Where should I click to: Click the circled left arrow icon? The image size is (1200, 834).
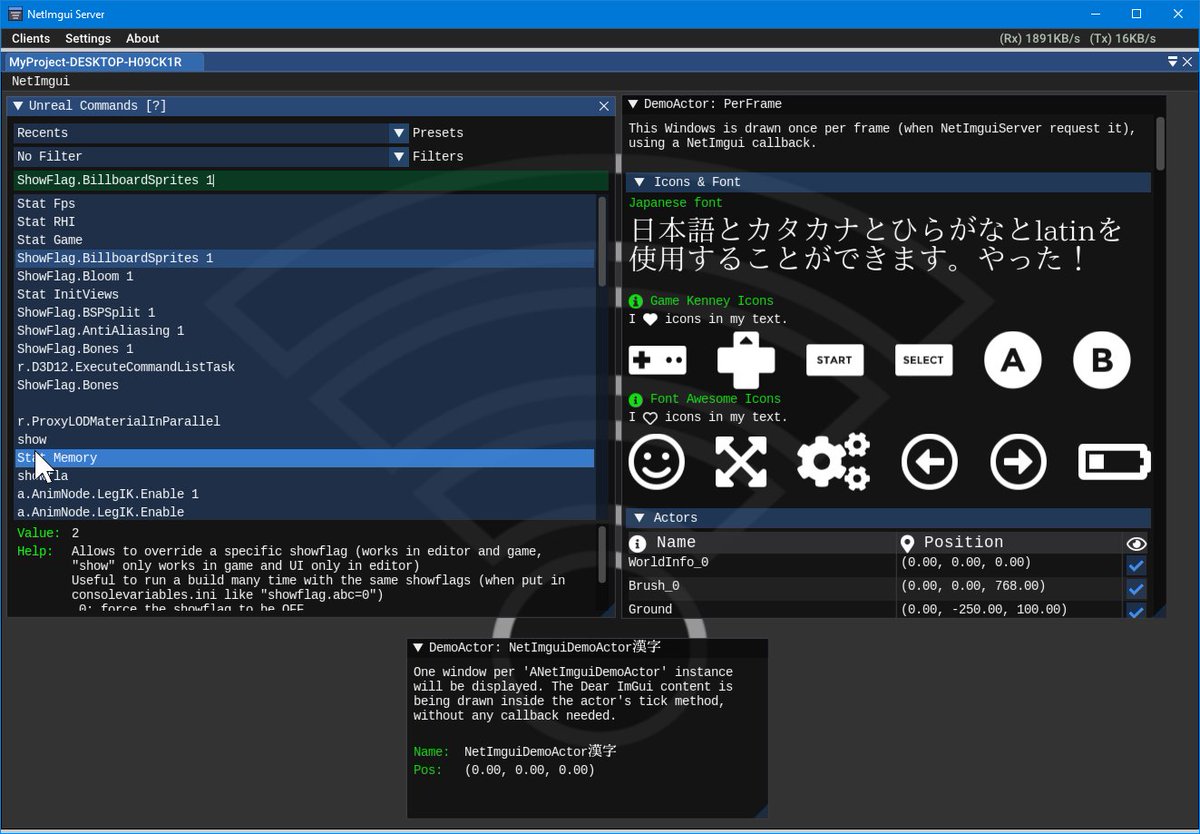click(929, 463)
